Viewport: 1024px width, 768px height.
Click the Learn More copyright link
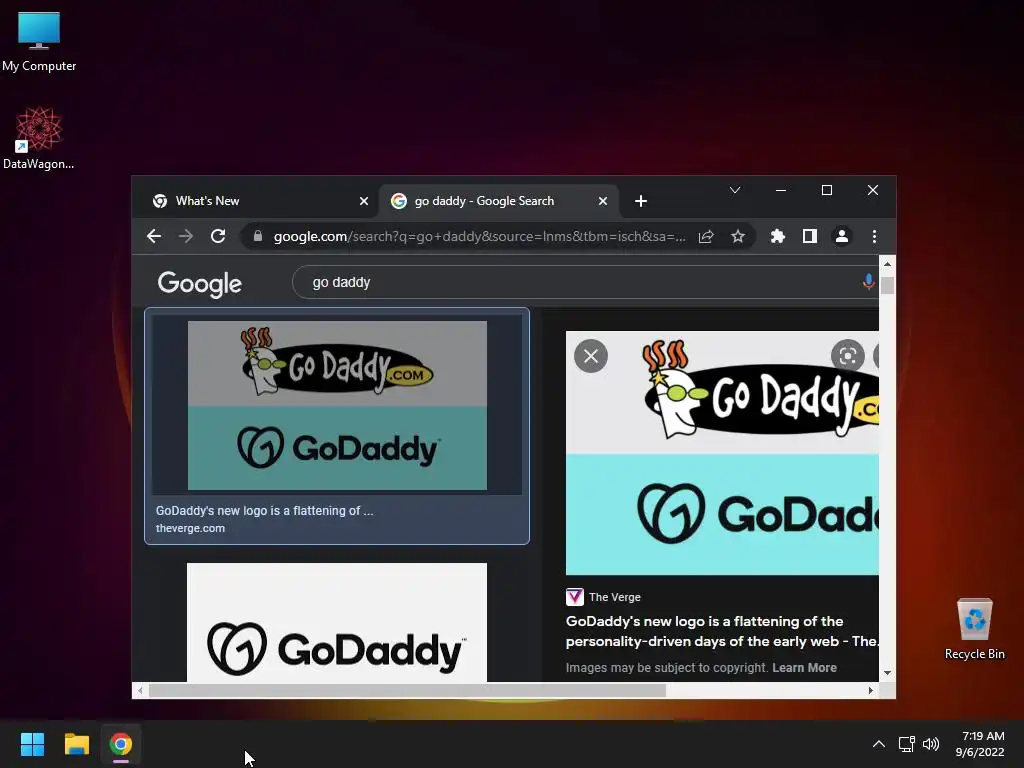pyautogui.click(x=805, y=667)
